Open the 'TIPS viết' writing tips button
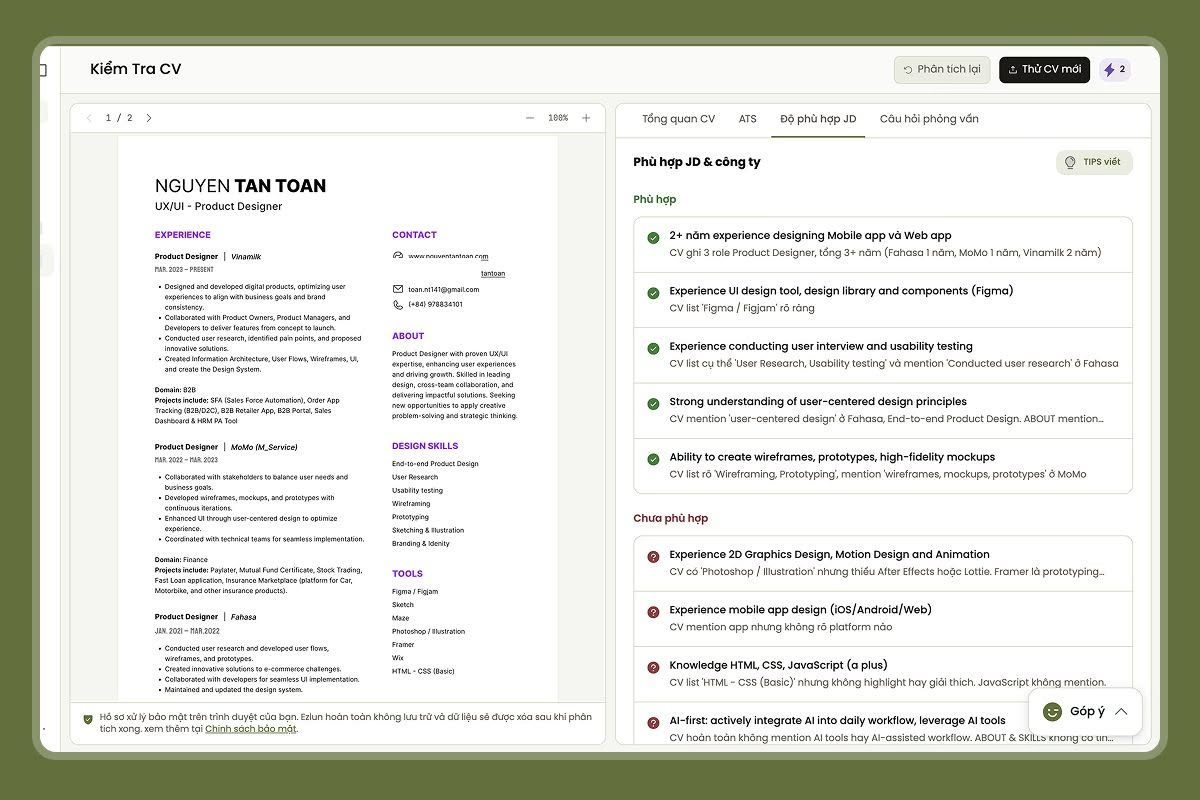Image resolution: width=1200 pixels, height=800 pixels. (1094, 162)
